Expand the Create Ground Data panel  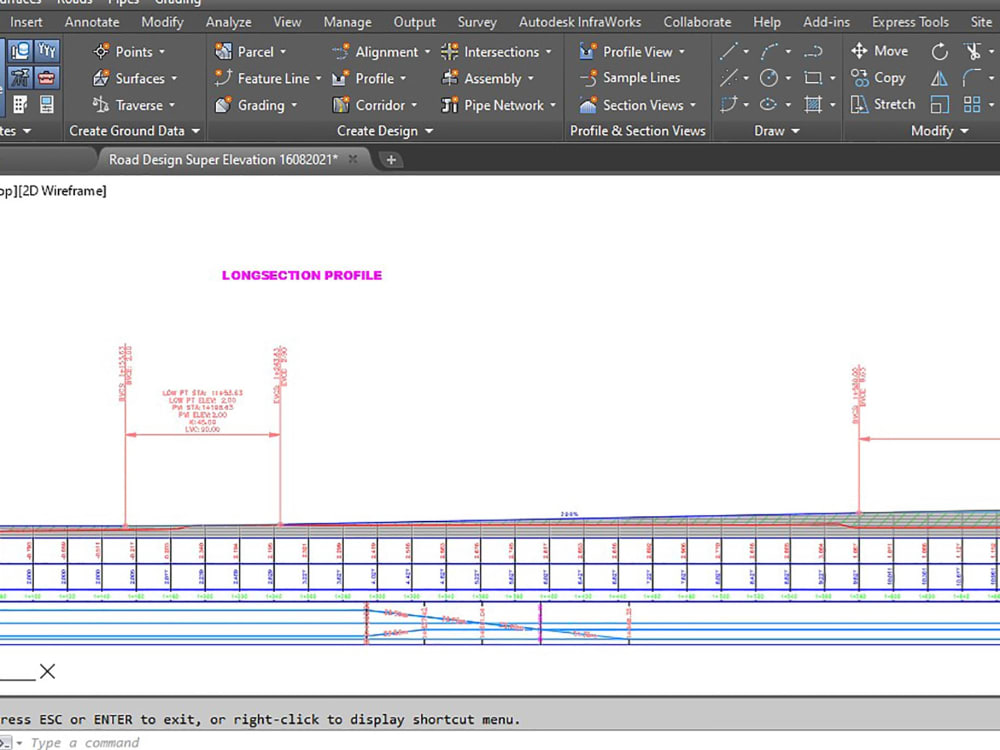135,131
